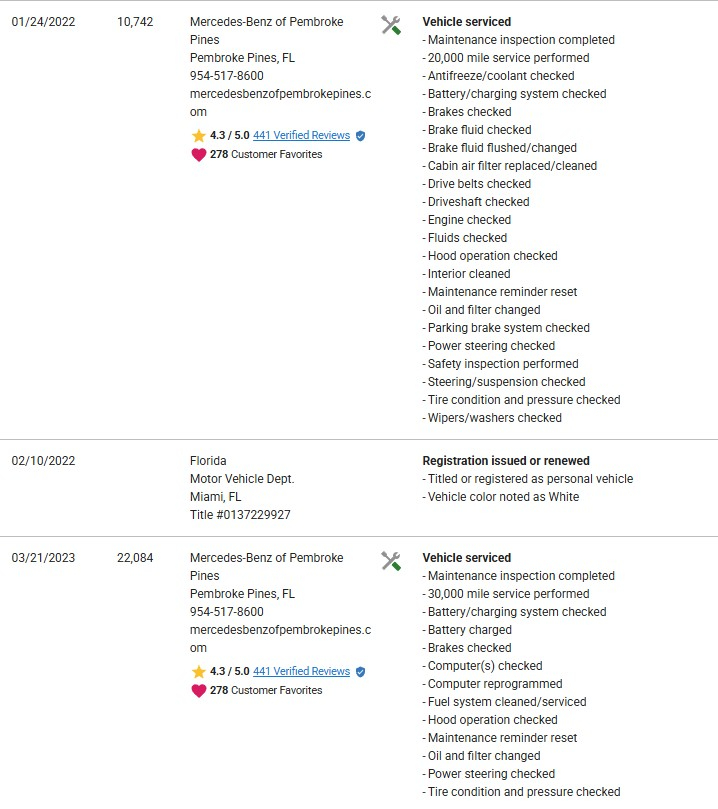Click the 22,084 mileage value

point(135,558)
